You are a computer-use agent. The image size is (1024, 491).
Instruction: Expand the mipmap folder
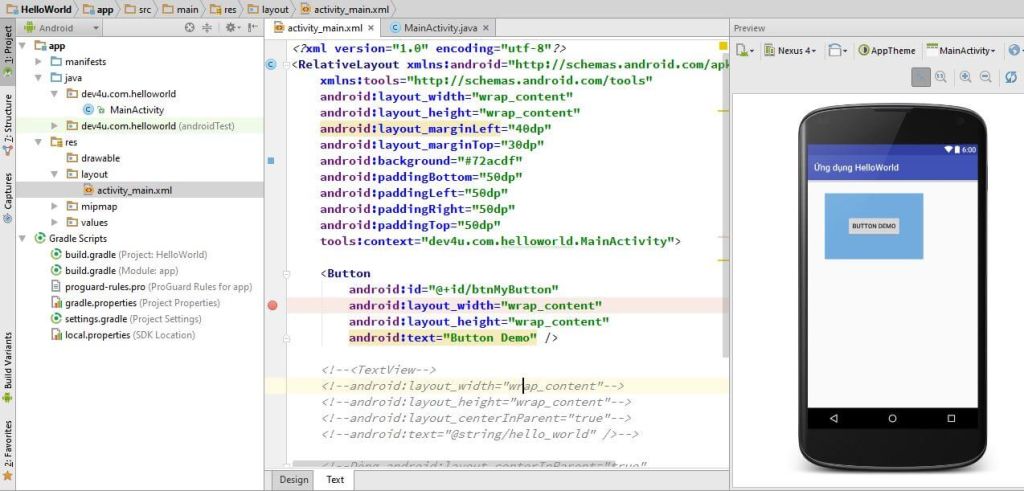55,206
